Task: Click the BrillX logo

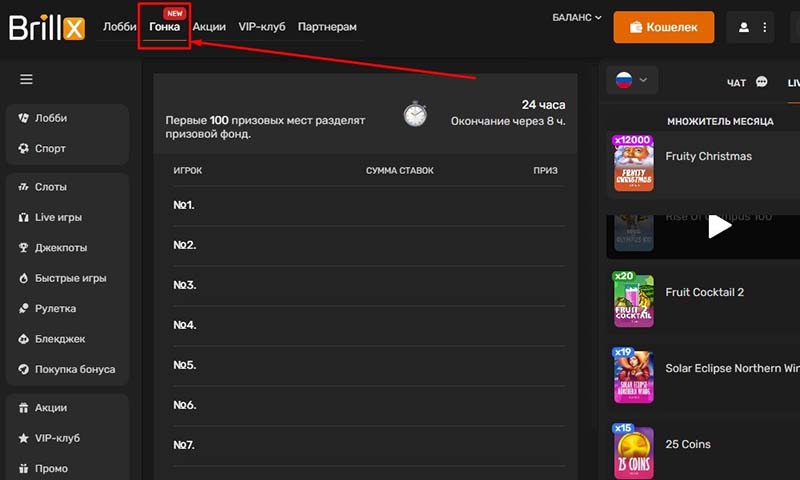Action: 47,27
